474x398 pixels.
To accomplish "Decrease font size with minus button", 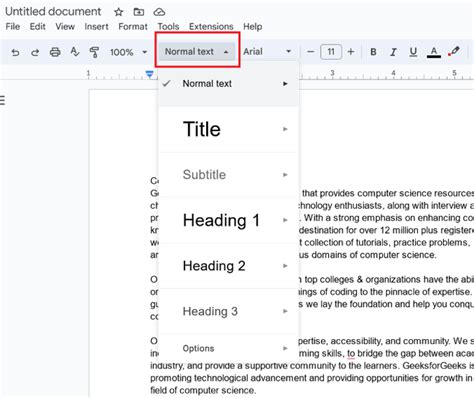I will pyautogui.click(x=310, y=52).
